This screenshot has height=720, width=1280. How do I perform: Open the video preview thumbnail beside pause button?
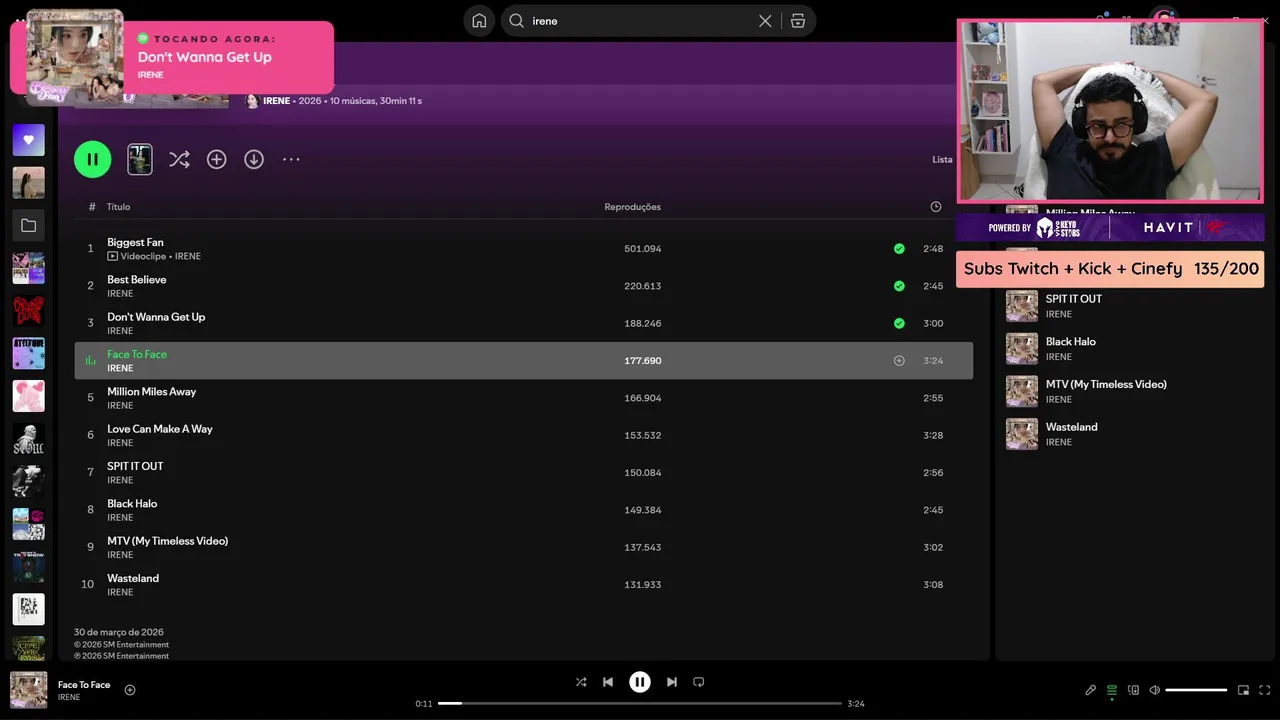coord(140,159)
